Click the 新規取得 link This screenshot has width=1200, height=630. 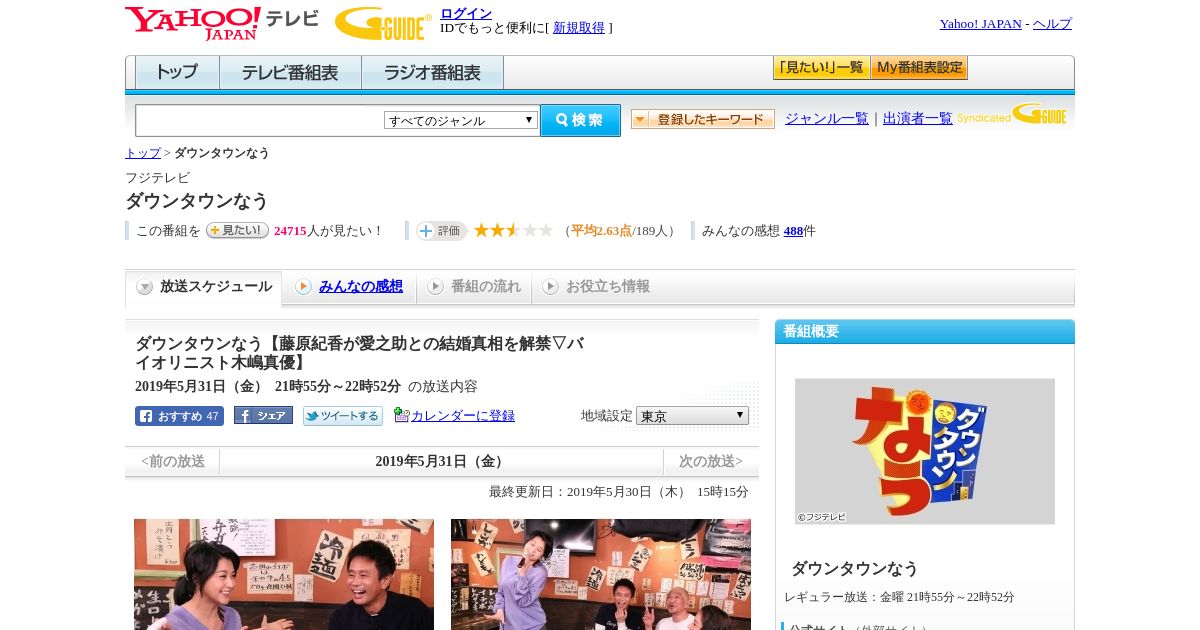tap(579, 28)
